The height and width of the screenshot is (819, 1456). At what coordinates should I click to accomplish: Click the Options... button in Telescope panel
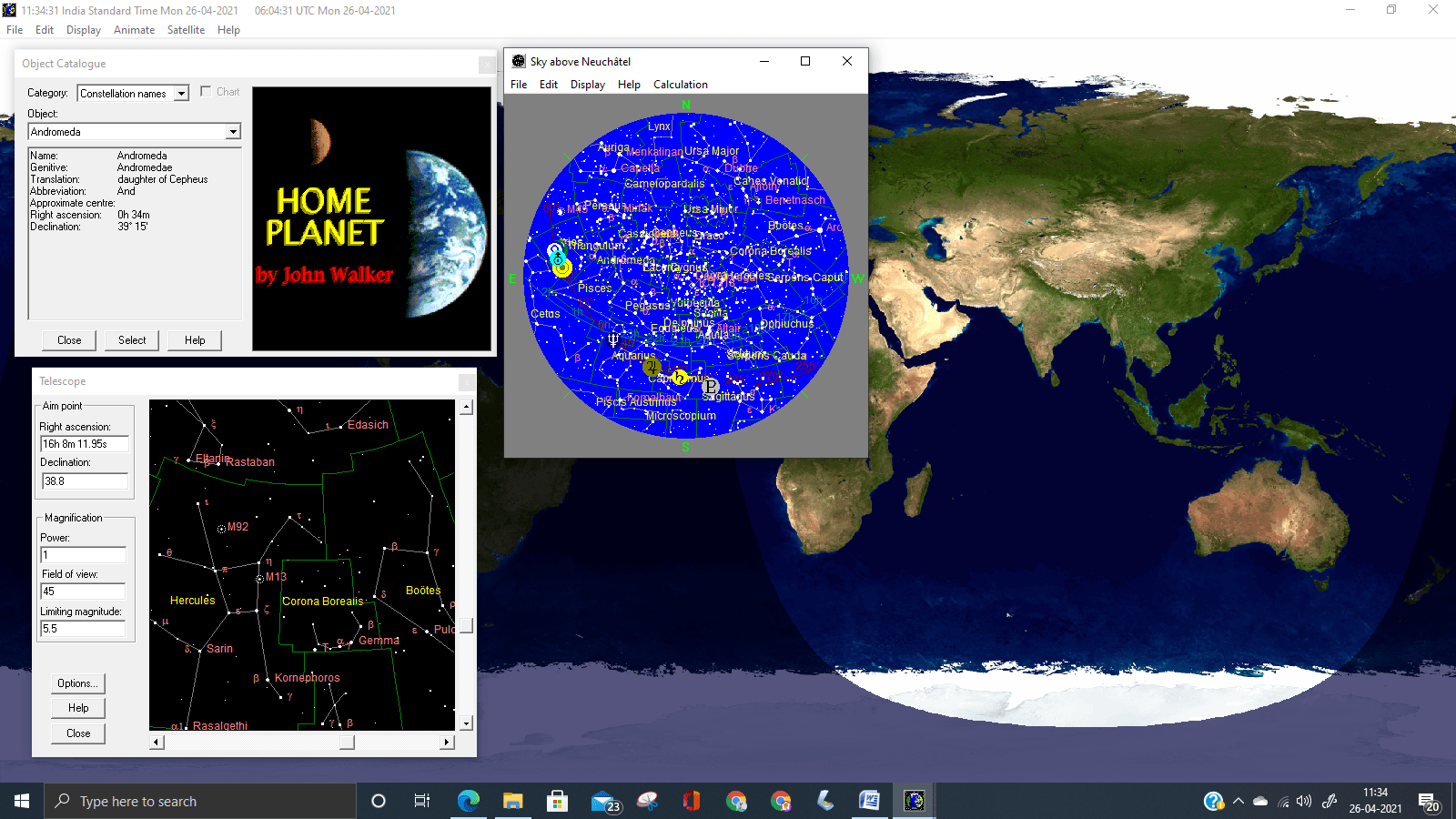(x=78, y=683)
